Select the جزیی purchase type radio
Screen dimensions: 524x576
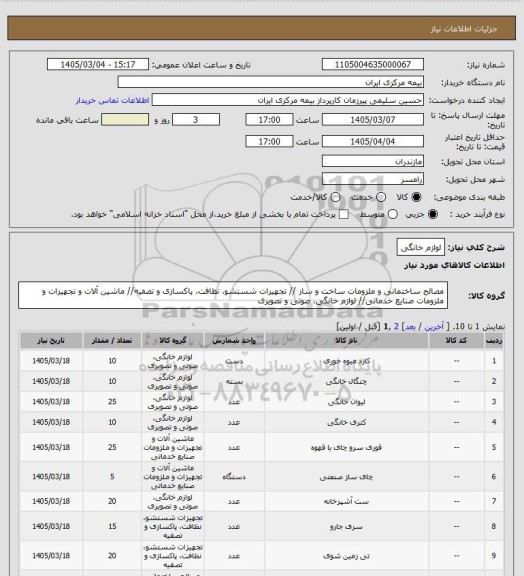click(x=433, y=214)
